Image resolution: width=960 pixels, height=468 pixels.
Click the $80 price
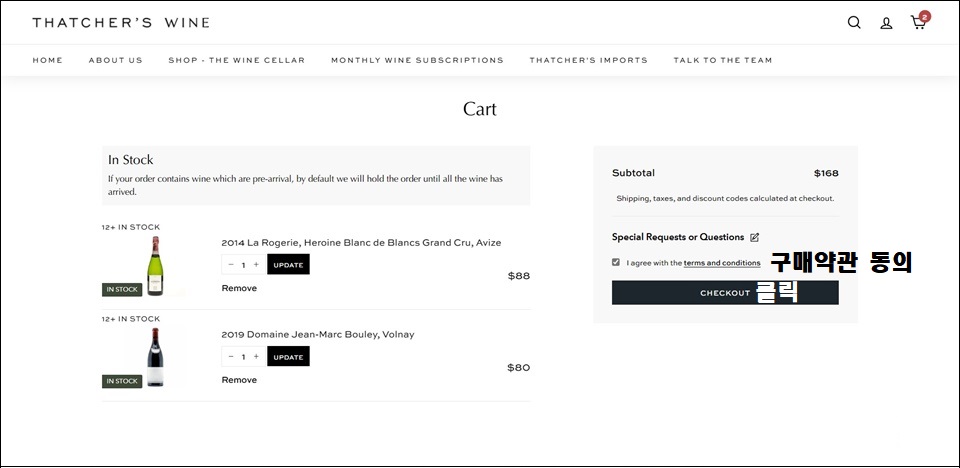(519, 368)
